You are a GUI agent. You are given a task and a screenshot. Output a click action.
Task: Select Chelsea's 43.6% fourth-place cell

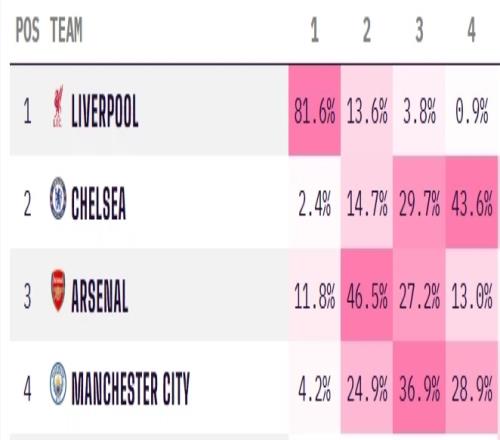[472, 203]
